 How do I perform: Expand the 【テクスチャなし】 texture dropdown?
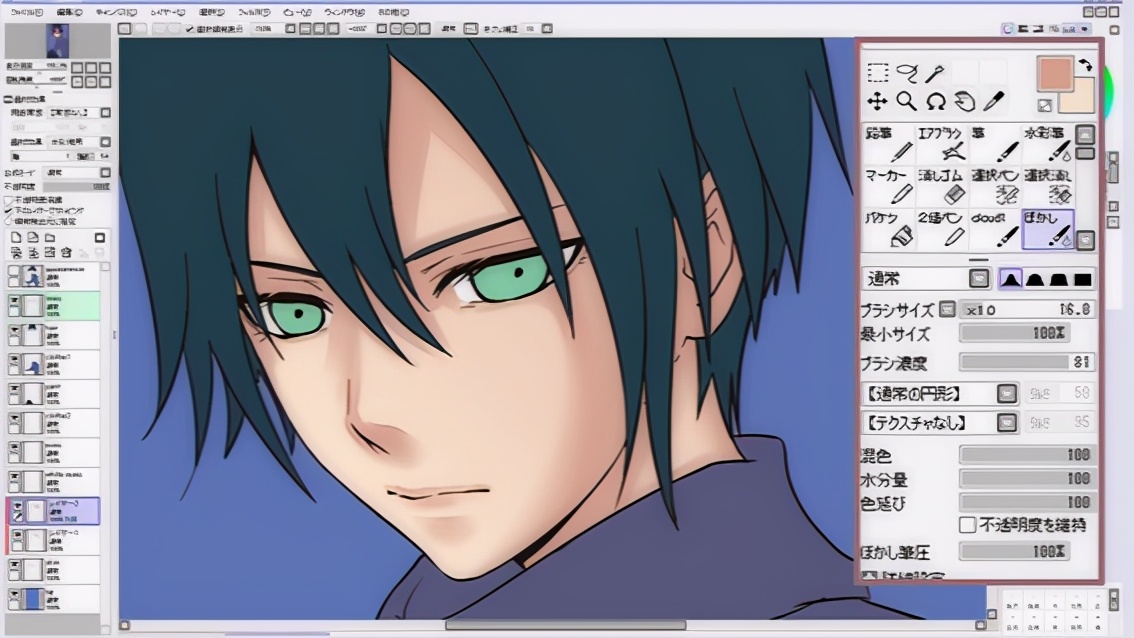(1007, 424)
